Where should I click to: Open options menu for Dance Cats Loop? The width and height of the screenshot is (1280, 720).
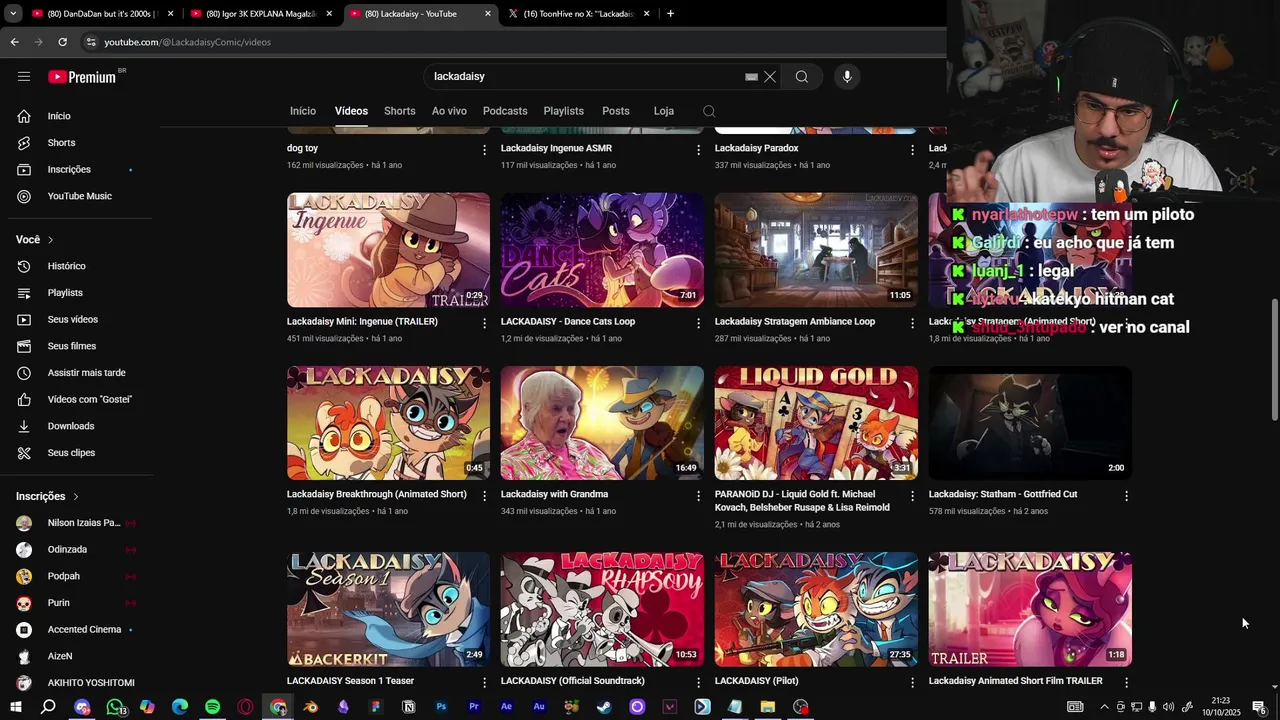699,323
